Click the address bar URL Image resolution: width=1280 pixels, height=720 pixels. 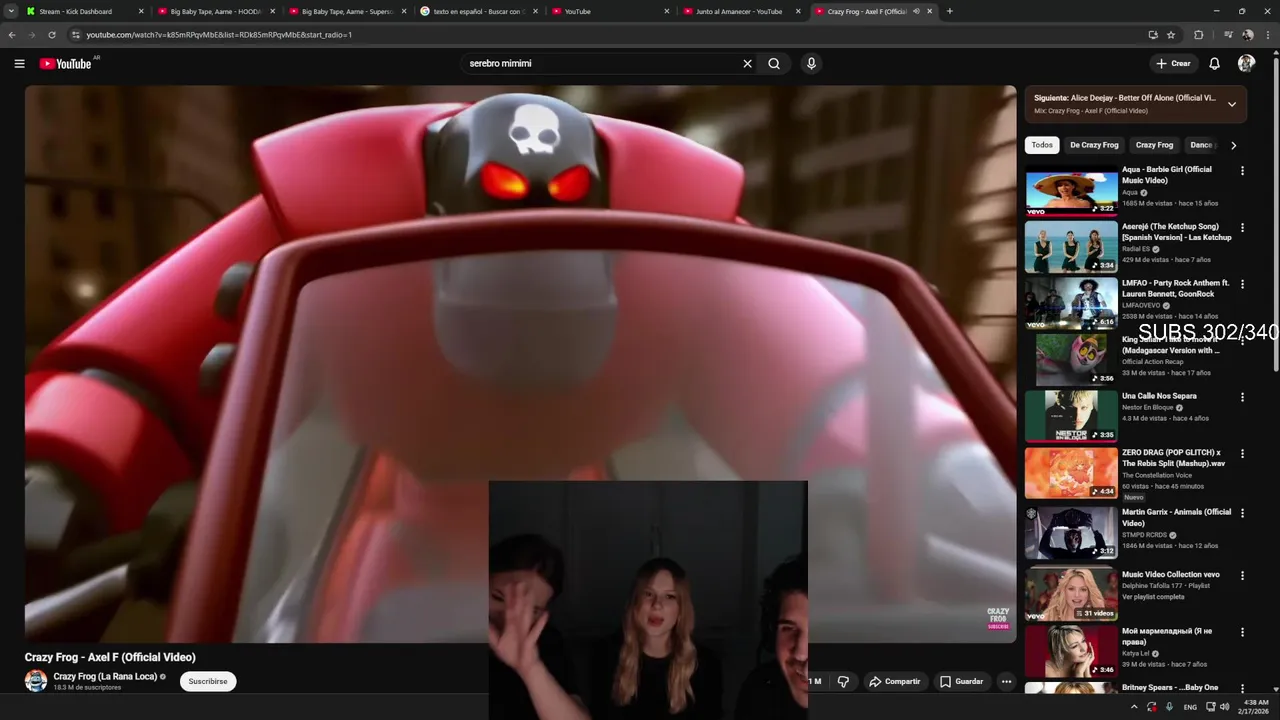tap(219, 35)
